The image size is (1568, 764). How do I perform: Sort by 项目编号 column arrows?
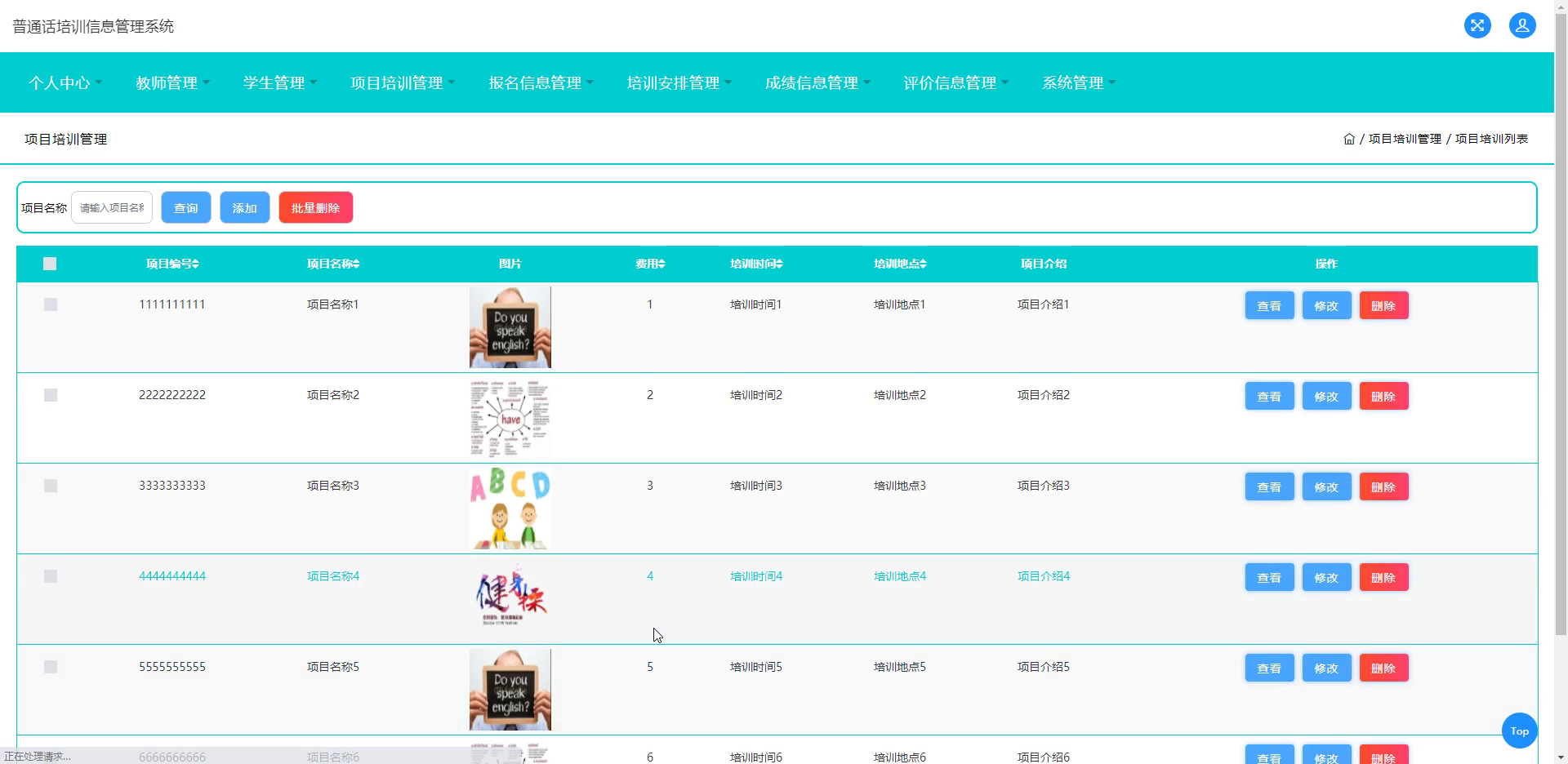tap(196, 264)
